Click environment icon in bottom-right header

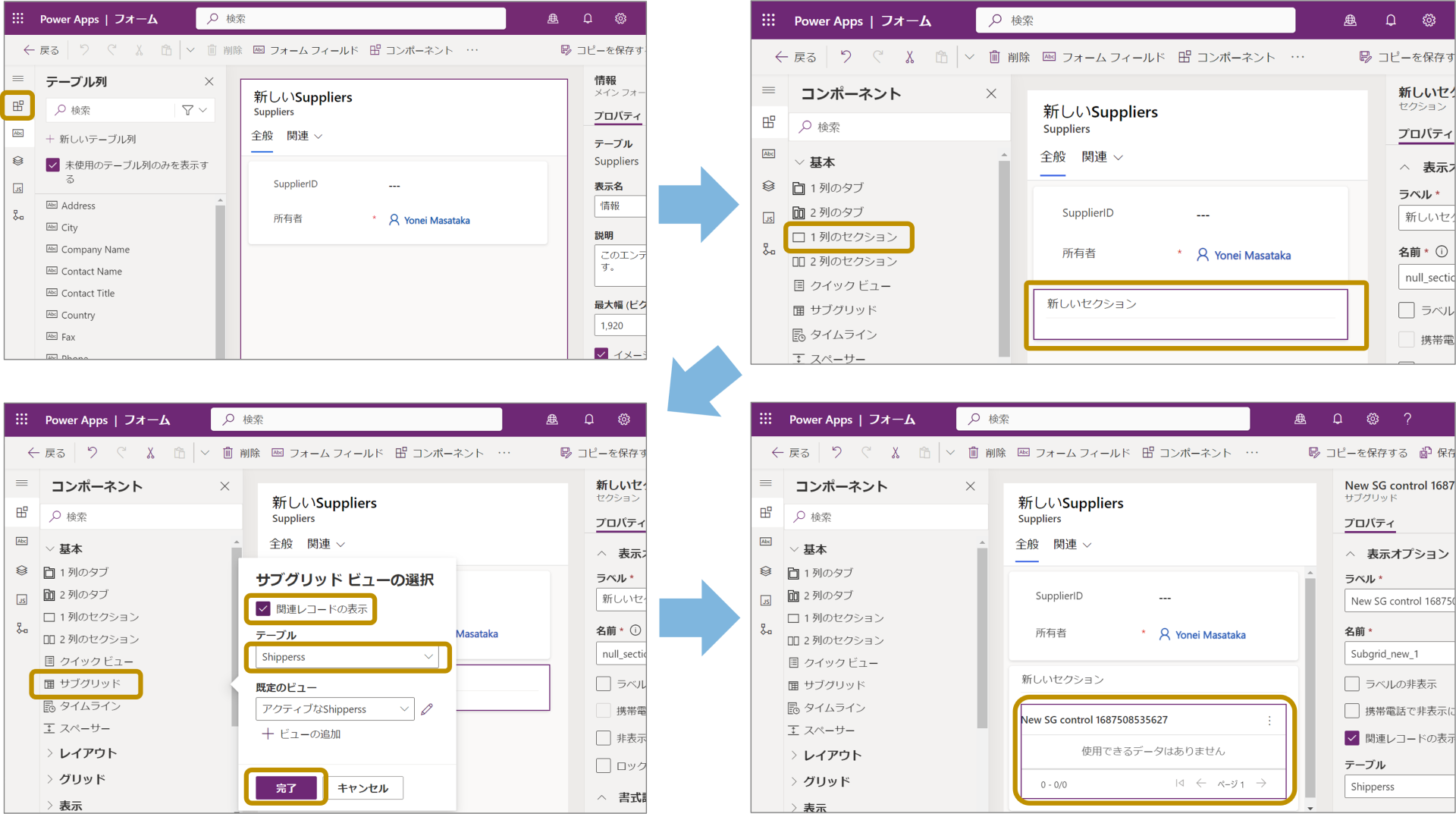(x=1301, y=419)
